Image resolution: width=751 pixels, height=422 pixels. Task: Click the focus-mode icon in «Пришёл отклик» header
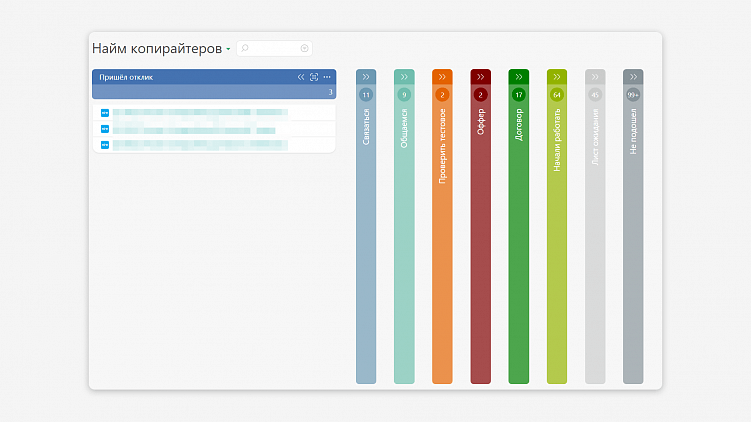(x=314, y=77)
